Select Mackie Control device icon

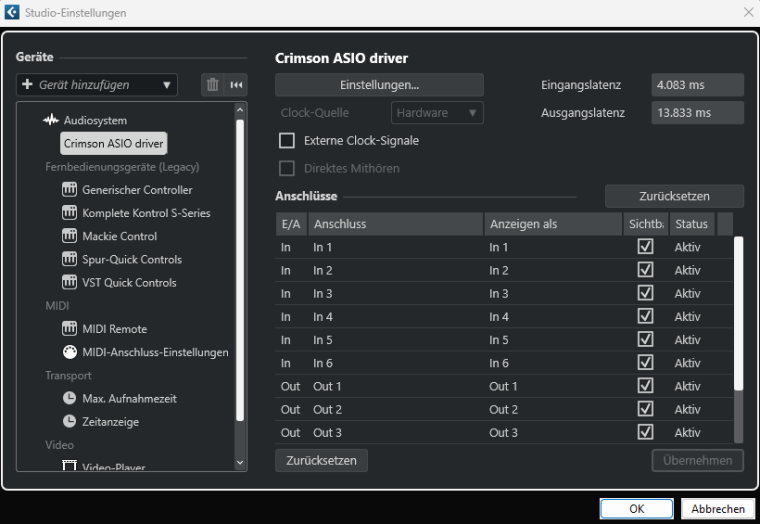pyautogui.click(x=70, y=236)
